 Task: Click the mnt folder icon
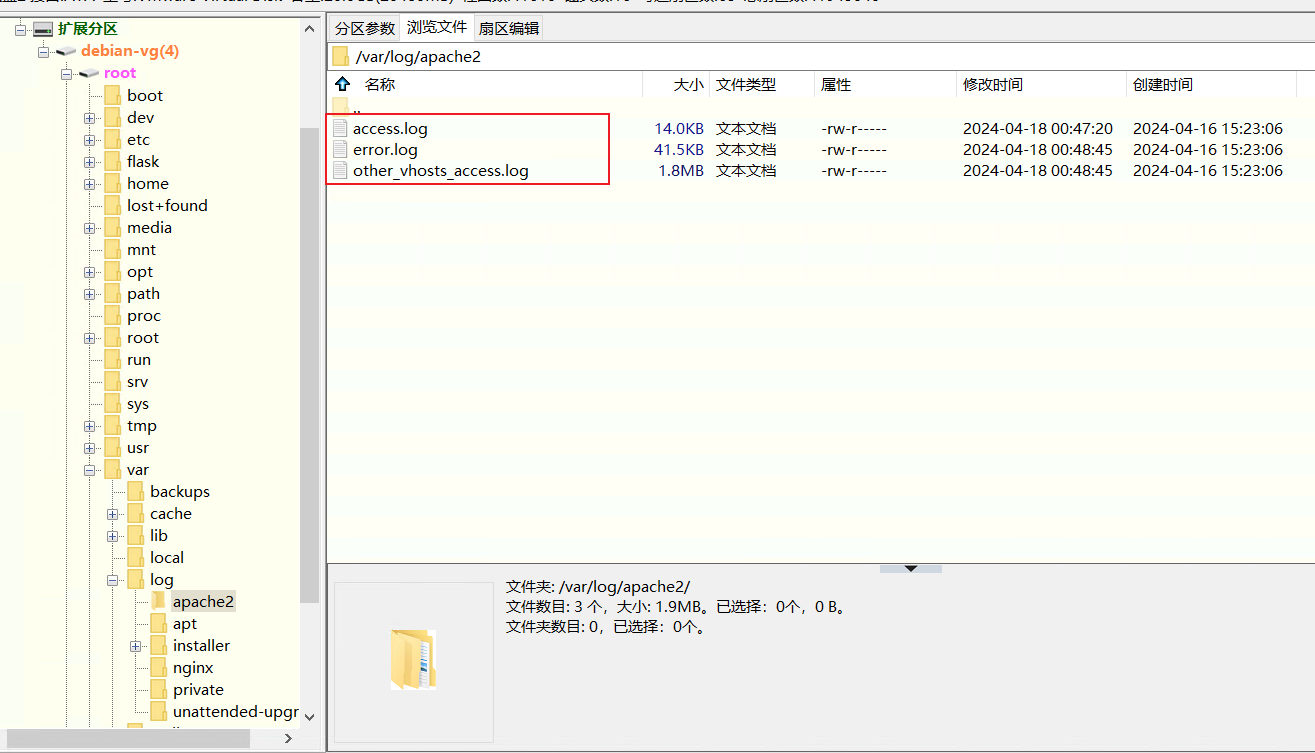(x=111, y=249)
